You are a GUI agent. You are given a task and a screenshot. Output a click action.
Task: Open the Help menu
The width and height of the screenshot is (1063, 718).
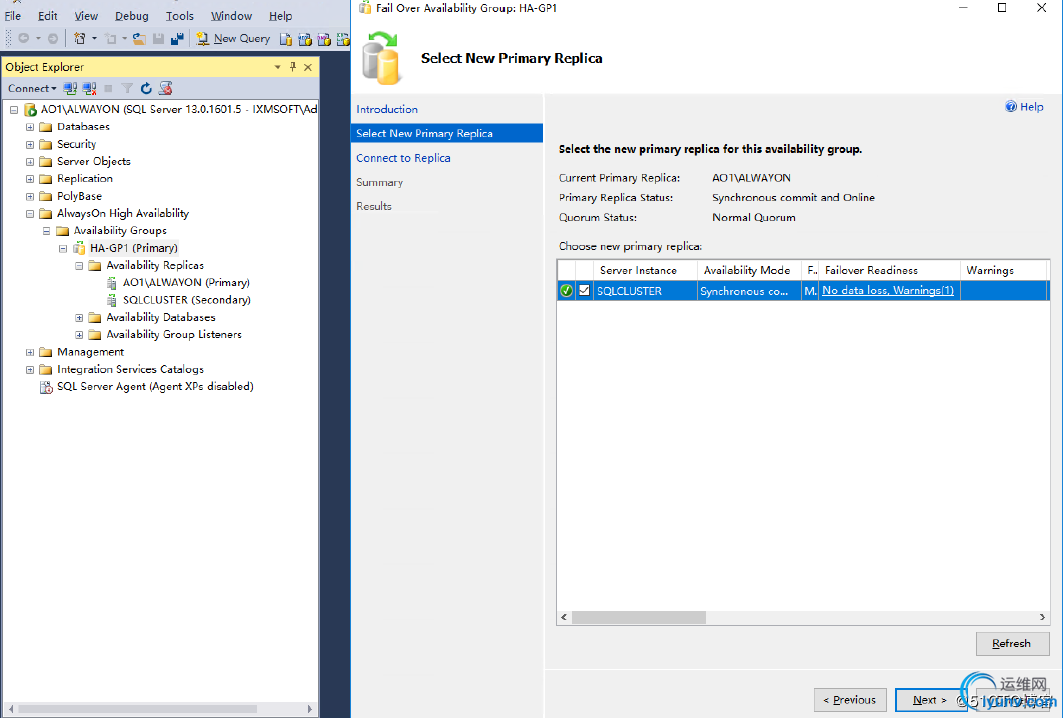280,16
